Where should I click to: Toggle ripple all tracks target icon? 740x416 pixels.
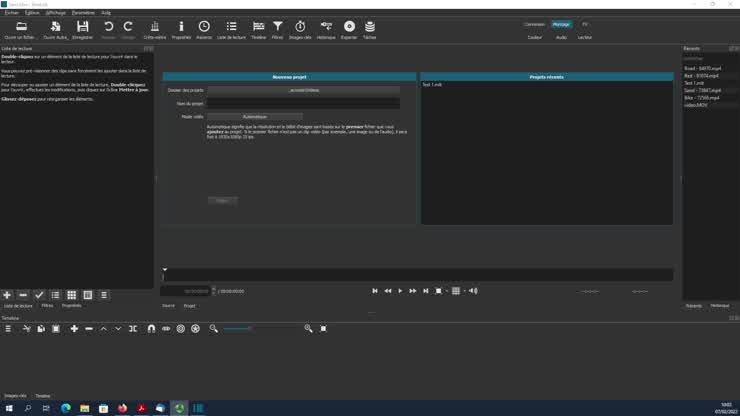[x=195, y=328]
